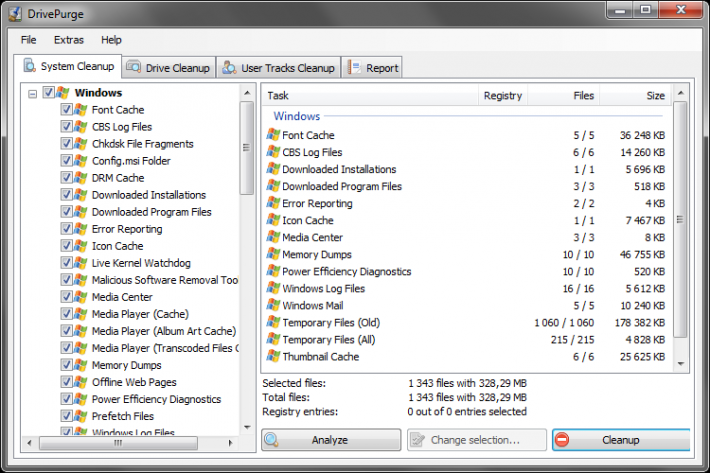This screenshot has height=473, width=710.
Task: Click the icon beside Font Cache in the results list
Action: click(x=273, y=134)
